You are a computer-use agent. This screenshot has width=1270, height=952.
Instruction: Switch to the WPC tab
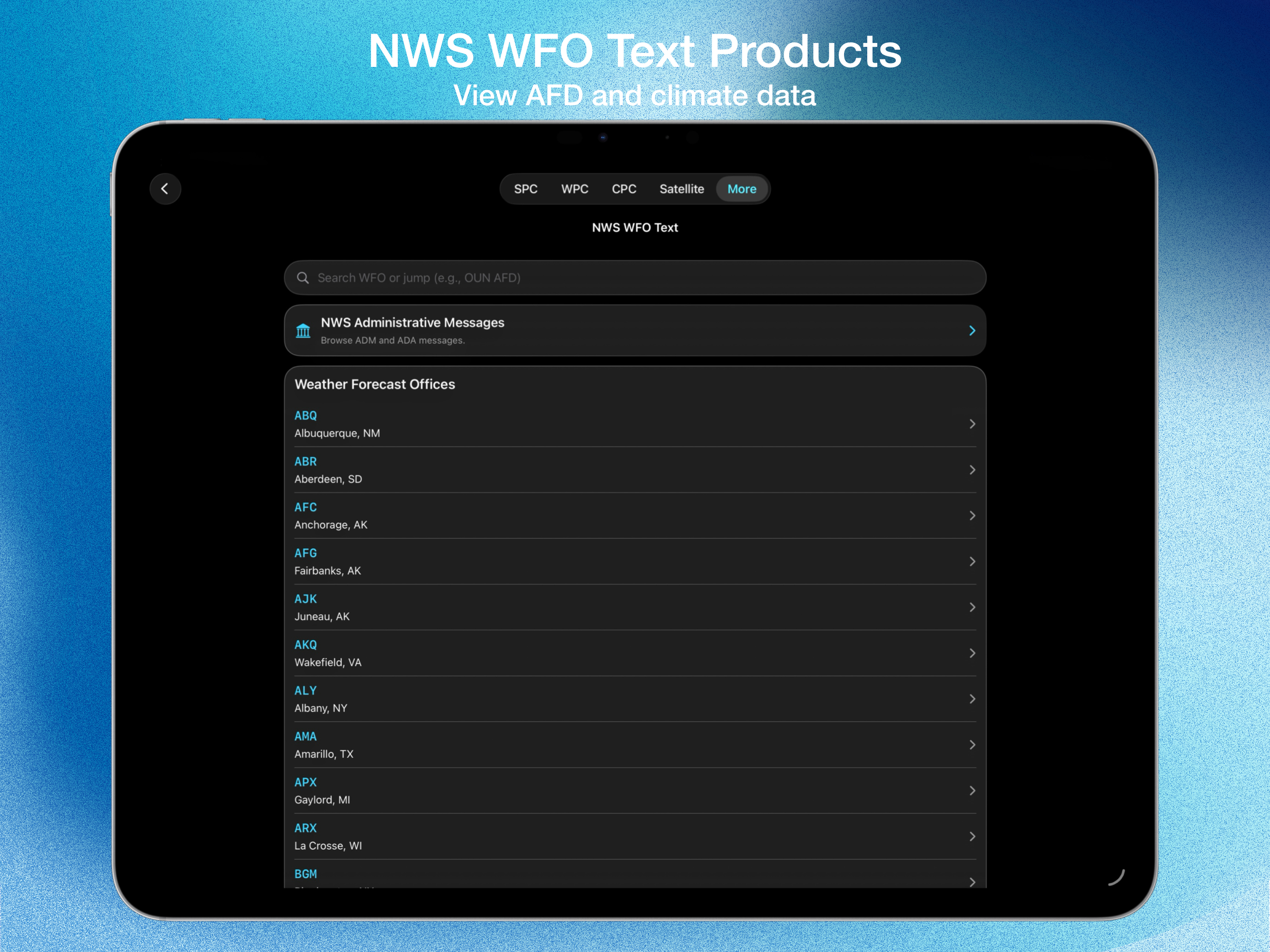(x=575, y=189)
